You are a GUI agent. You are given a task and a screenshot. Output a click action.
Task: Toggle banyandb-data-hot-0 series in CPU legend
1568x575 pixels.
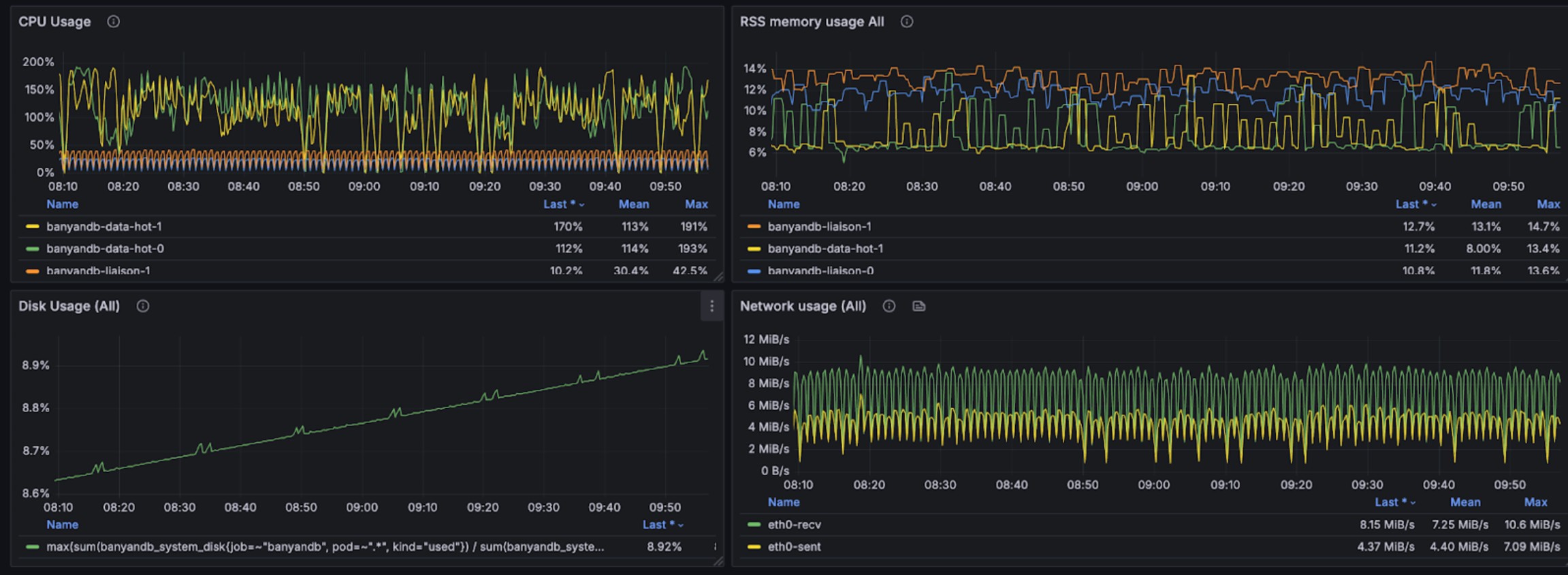coord(105,249)
